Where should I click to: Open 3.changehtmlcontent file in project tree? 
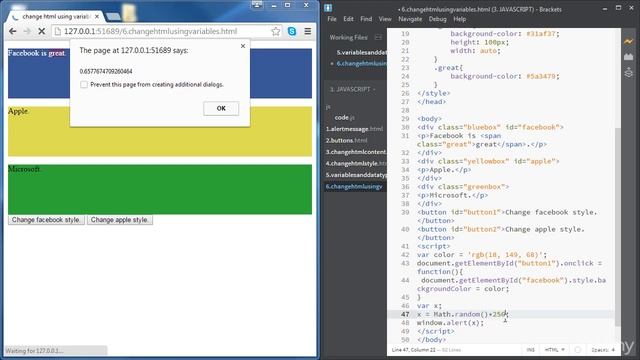[356, 152]
